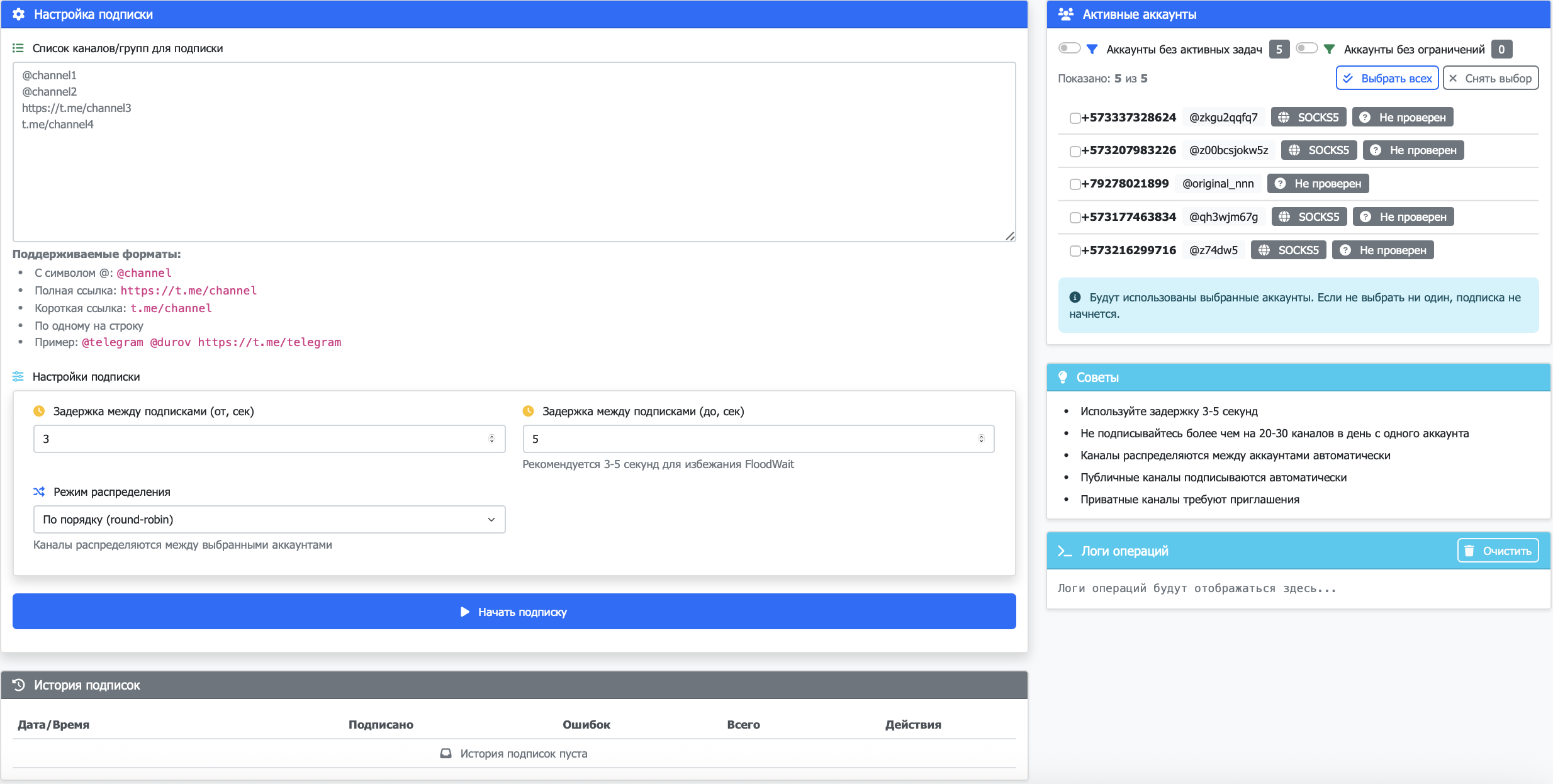This screenshot has width=1553, height=784.
Task: Toggle Аккаунты без ограничений switch
Action: (1306, 48)
